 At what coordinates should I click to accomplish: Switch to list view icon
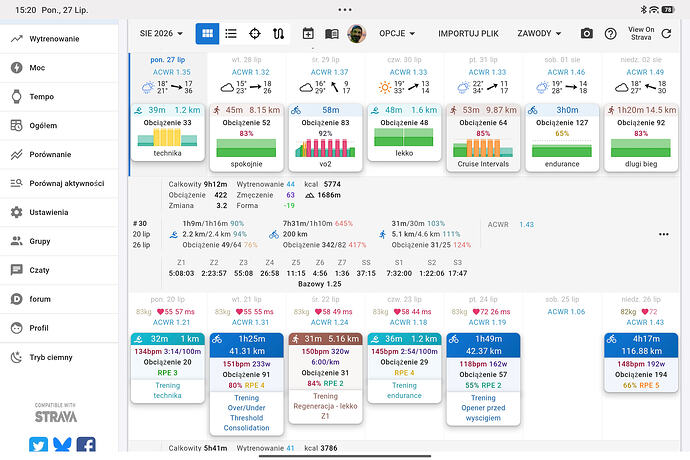pyautogui.click(x=231, y=33)
